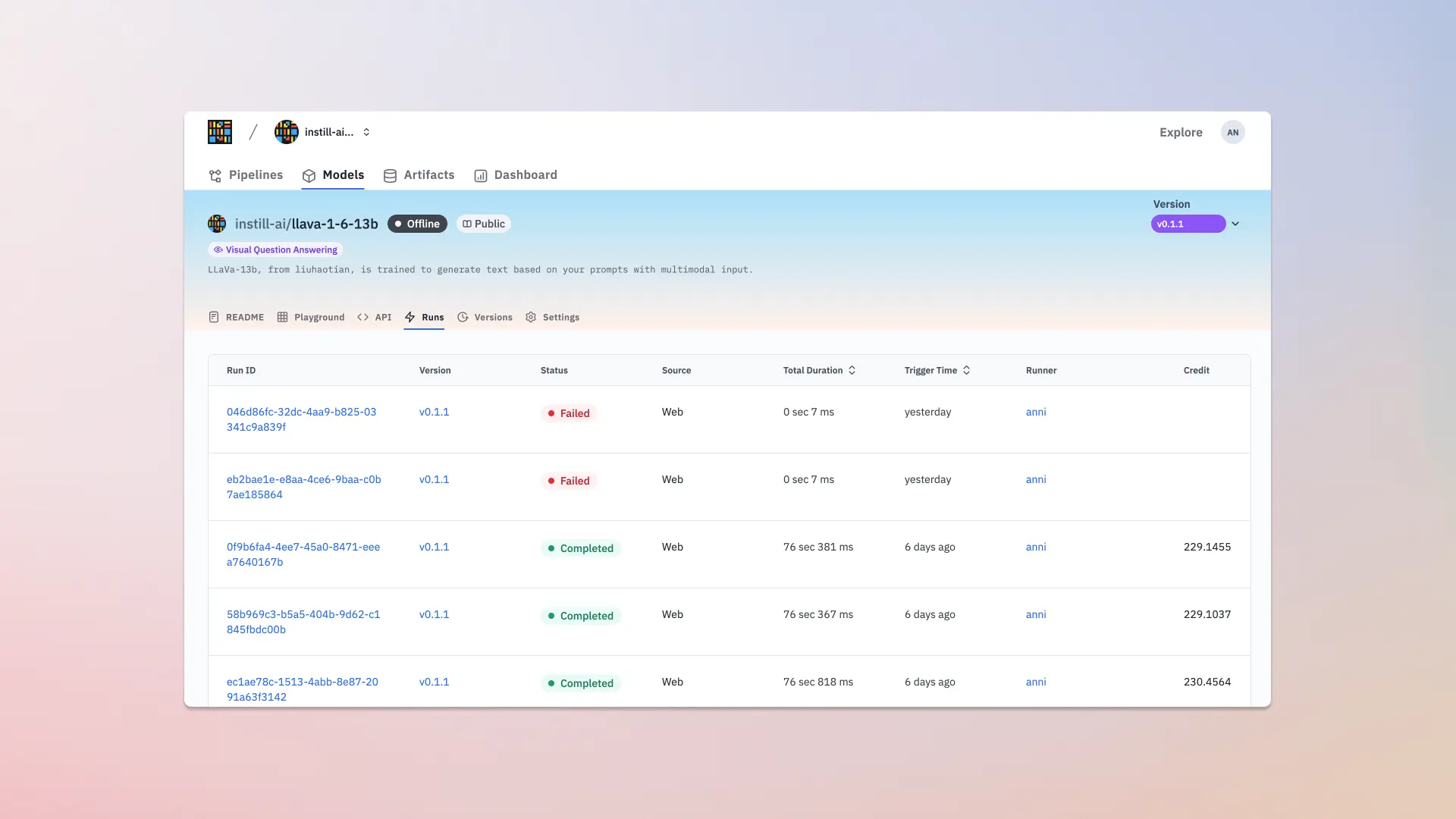Screen dimensions: 1456x819
Task: Click the Settings gear icon
Action: [531, 317]
